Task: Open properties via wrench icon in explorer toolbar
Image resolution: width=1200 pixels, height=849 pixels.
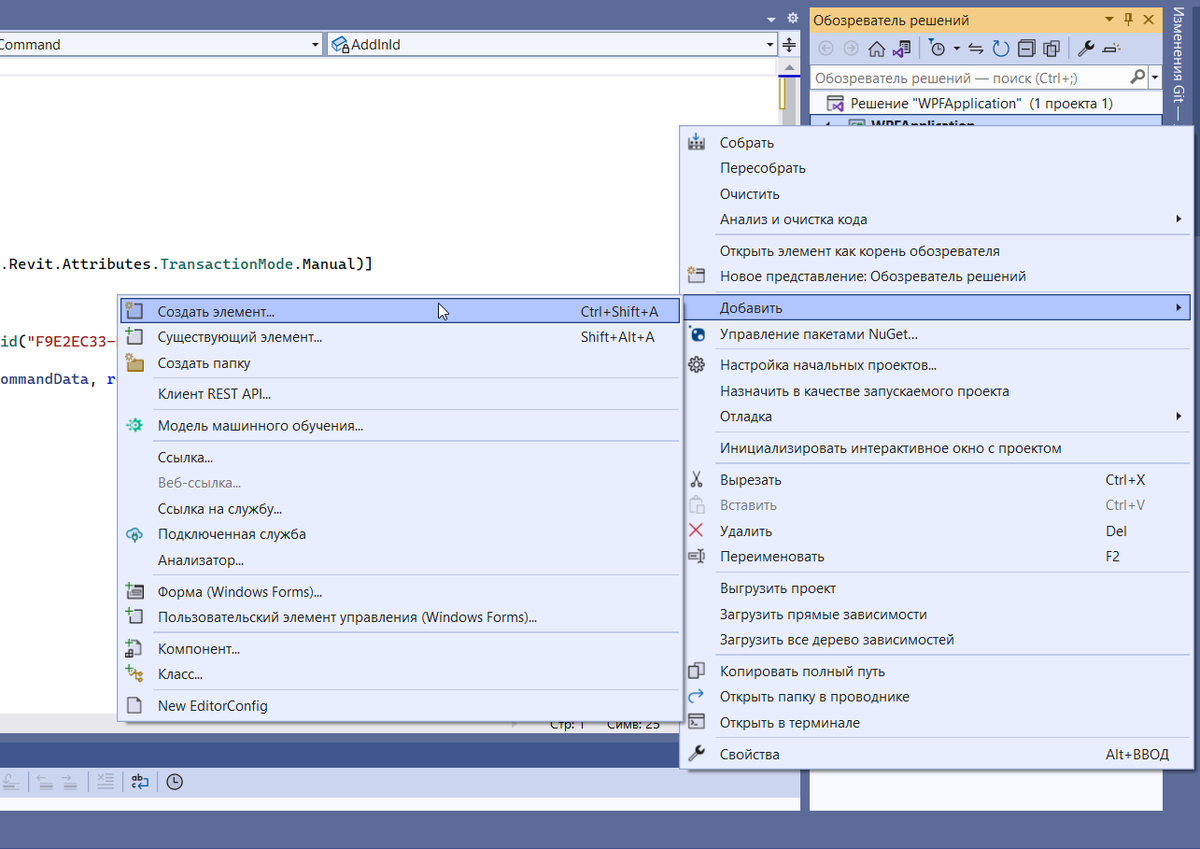Action: tap(1085, 48)
